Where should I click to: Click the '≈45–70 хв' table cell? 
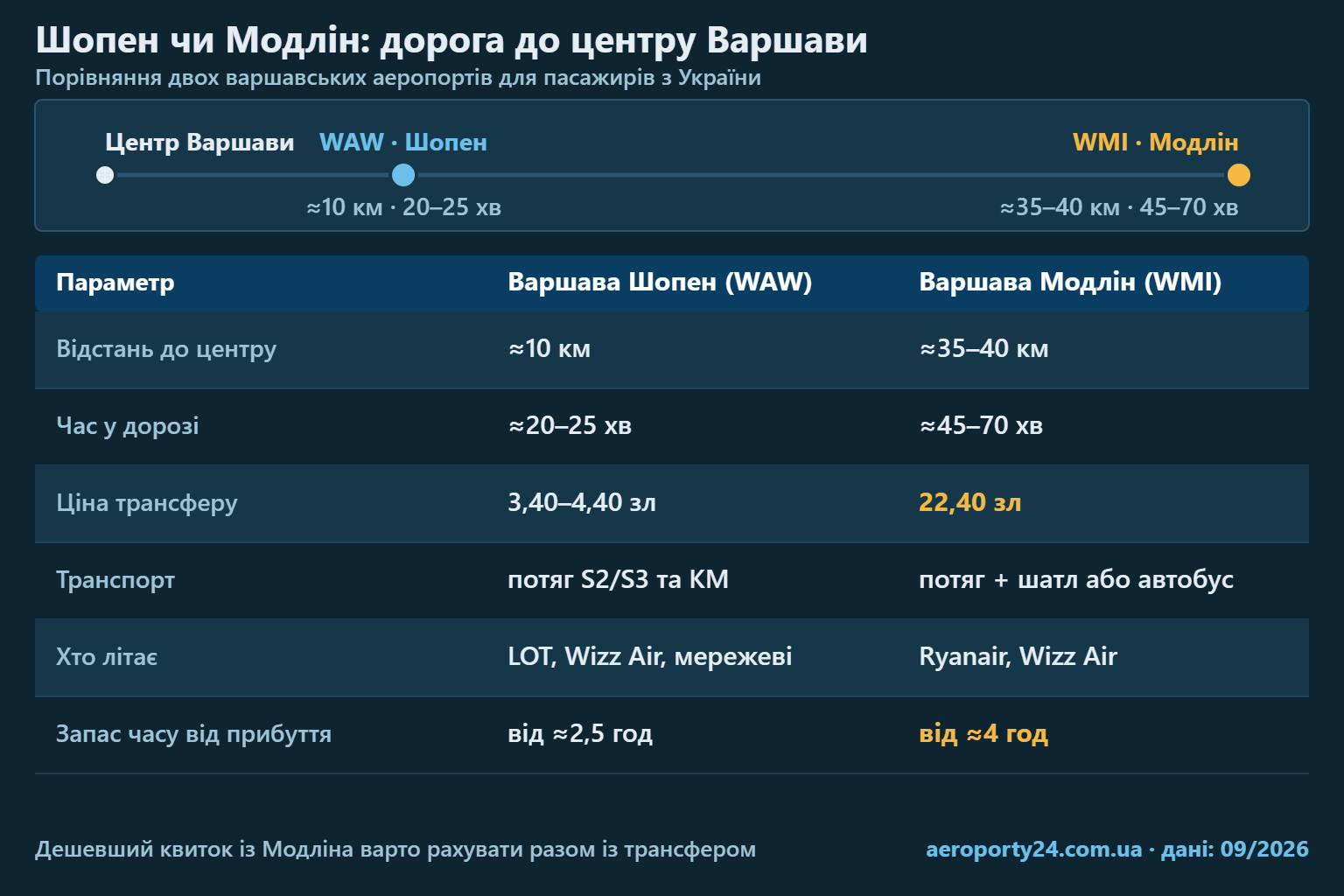click(x=981, y=426)
